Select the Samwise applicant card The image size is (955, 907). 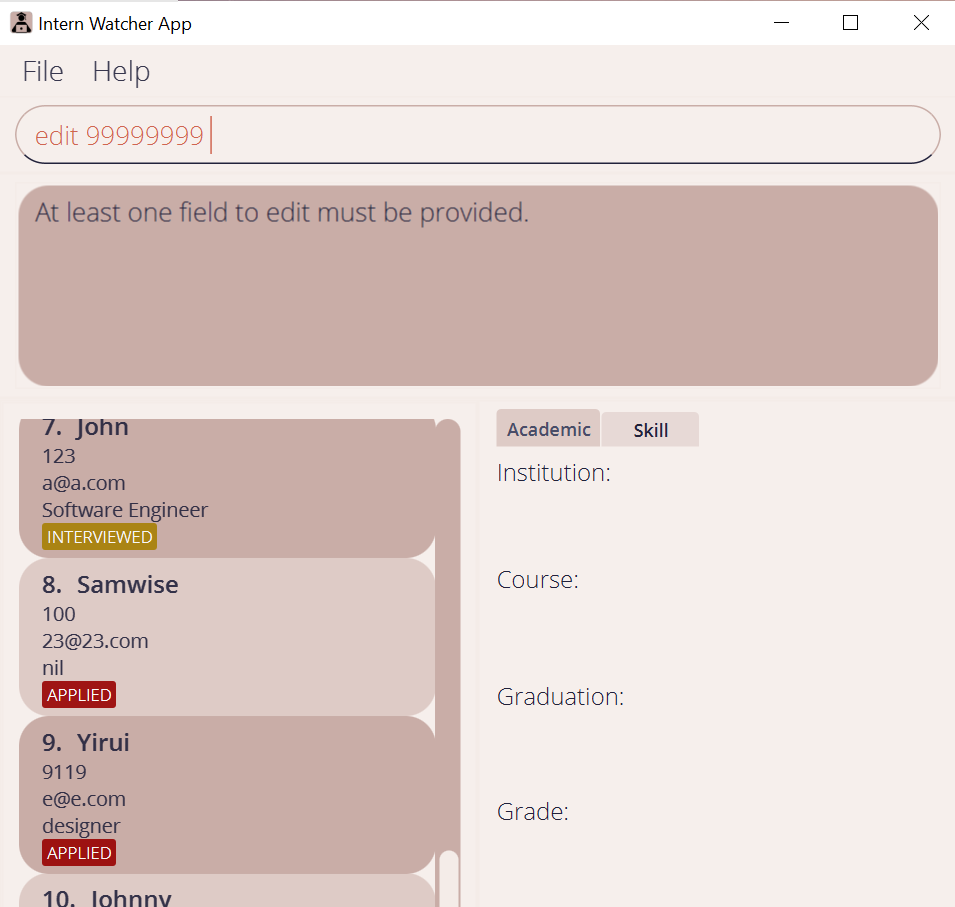(x=227, y=637)
